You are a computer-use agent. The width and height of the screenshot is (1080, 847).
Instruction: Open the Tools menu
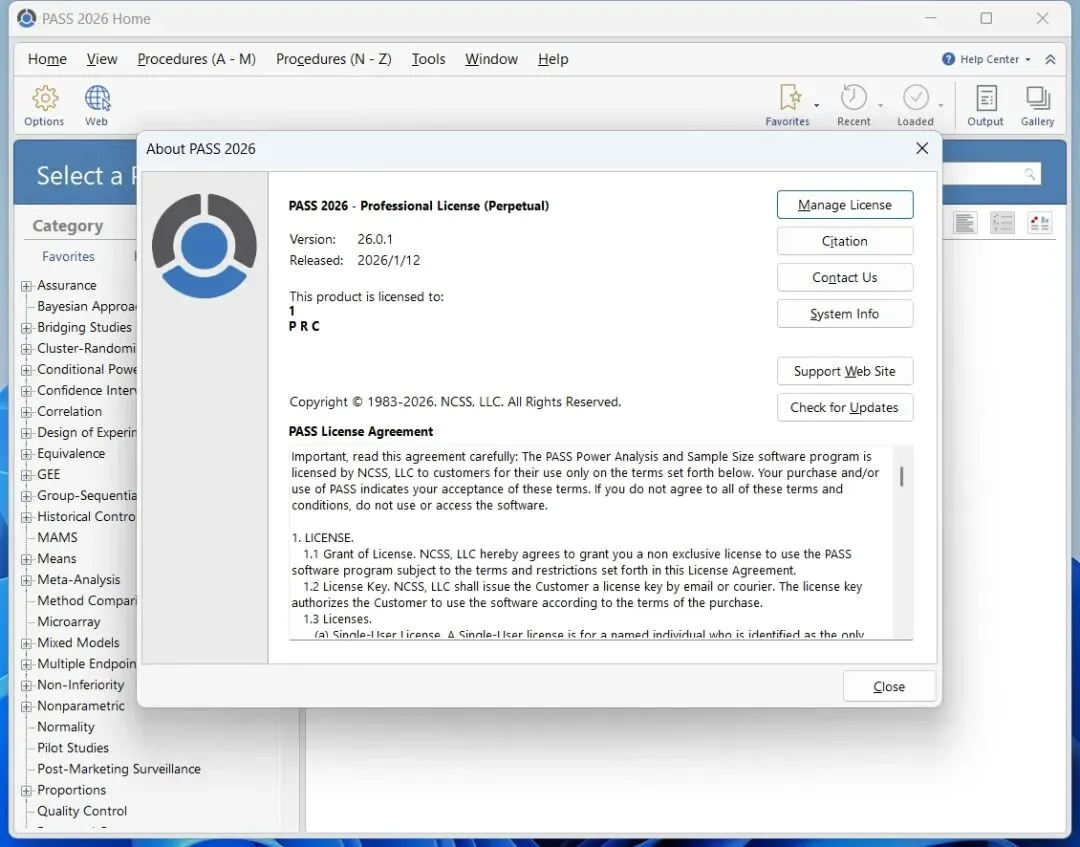coord(428,59)
